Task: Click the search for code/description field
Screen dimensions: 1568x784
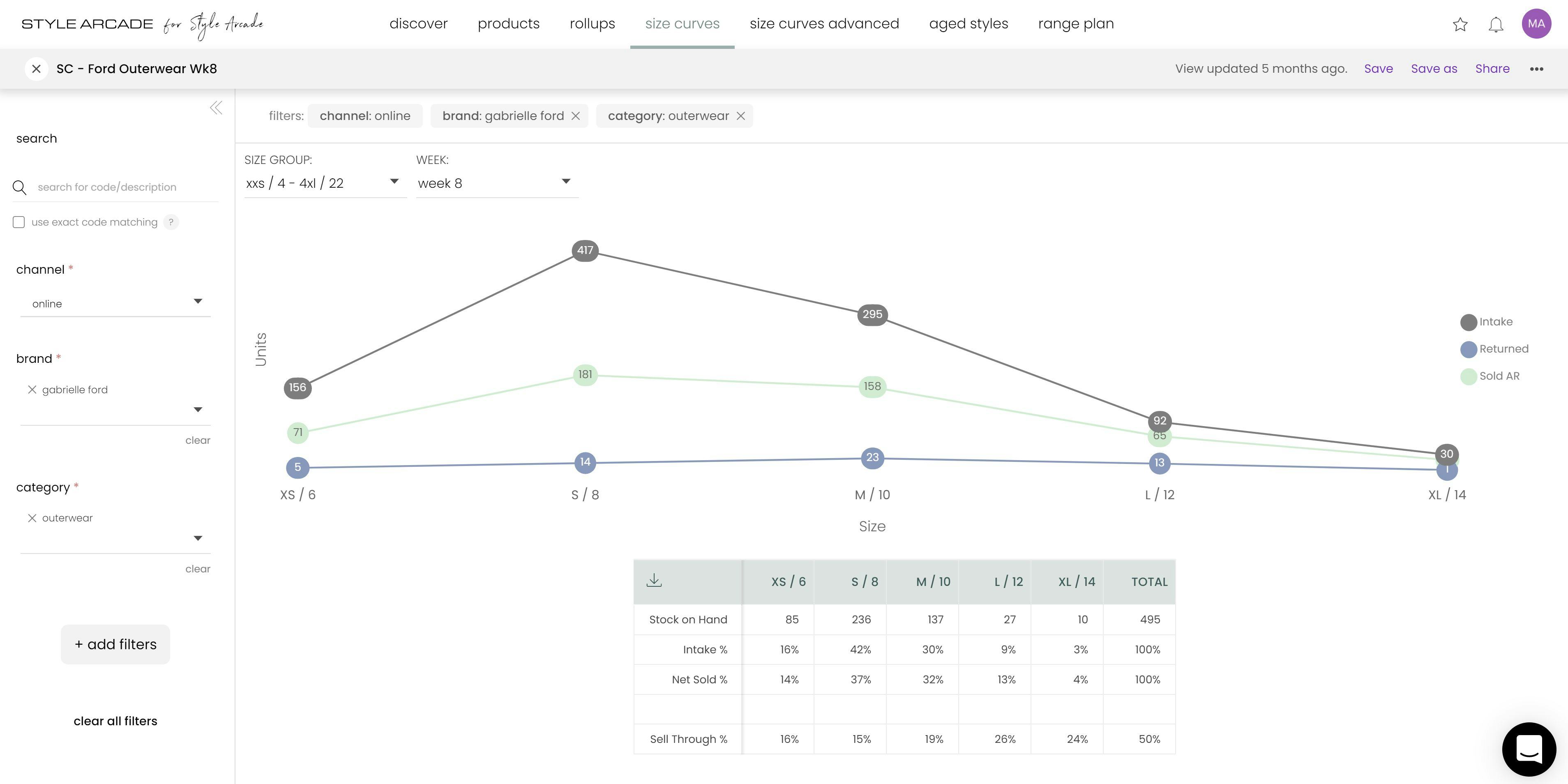Action: click(115, 187)
